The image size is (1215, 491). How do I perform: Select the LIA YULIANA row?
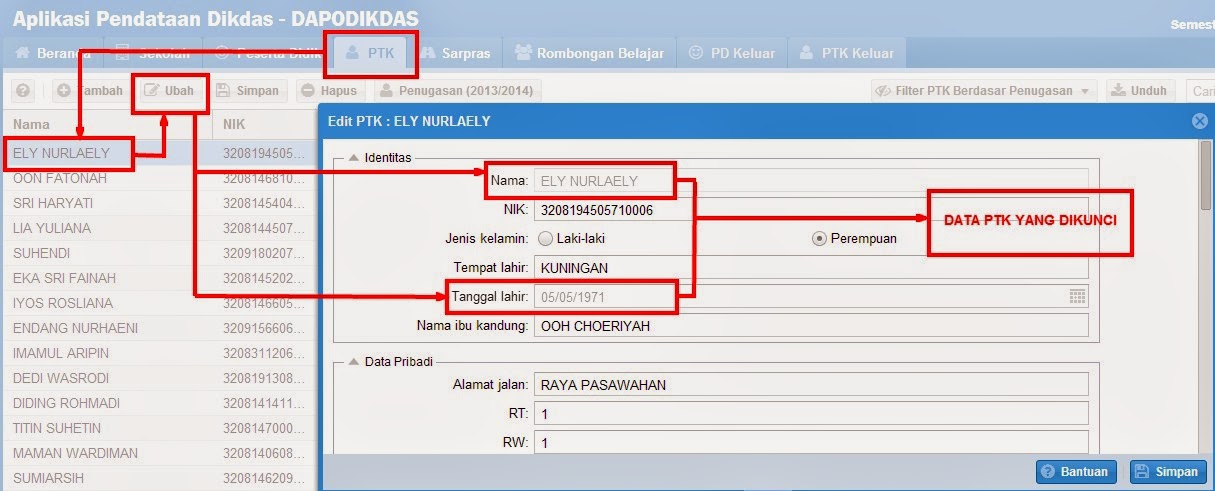pyautogui.click(x=159, y=228)
